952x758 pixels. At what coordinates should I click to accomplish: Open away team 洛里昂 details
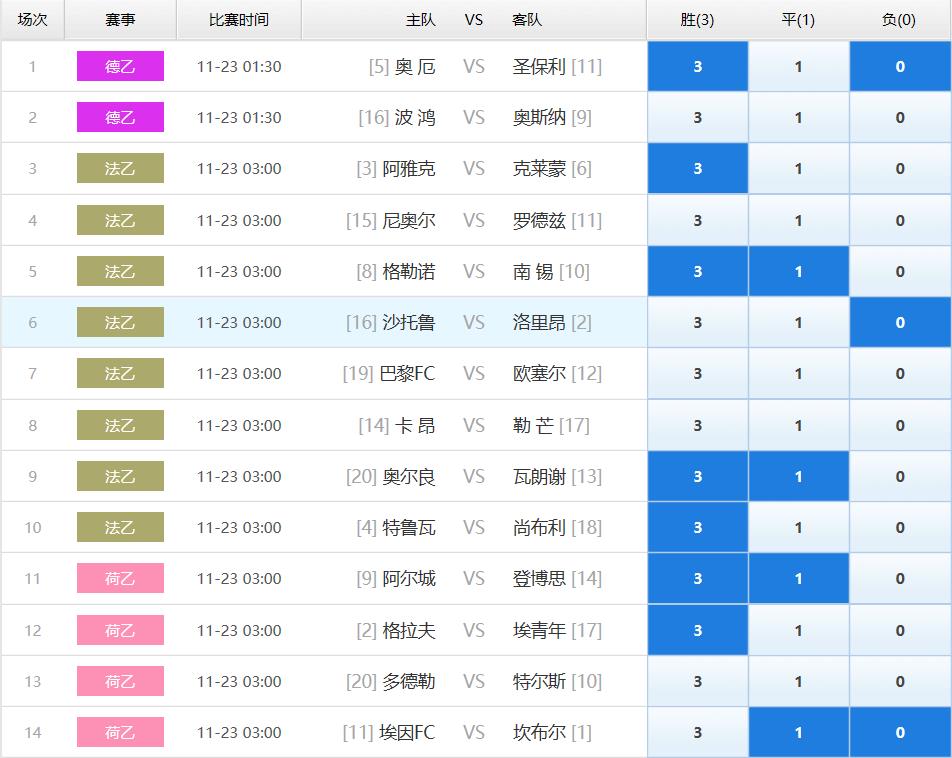[539, 322]
